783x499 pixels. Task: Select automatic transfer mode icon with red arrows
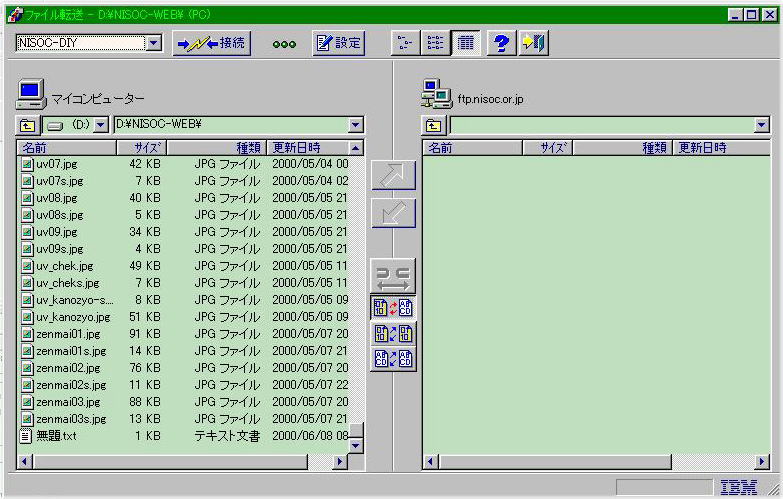392,308
